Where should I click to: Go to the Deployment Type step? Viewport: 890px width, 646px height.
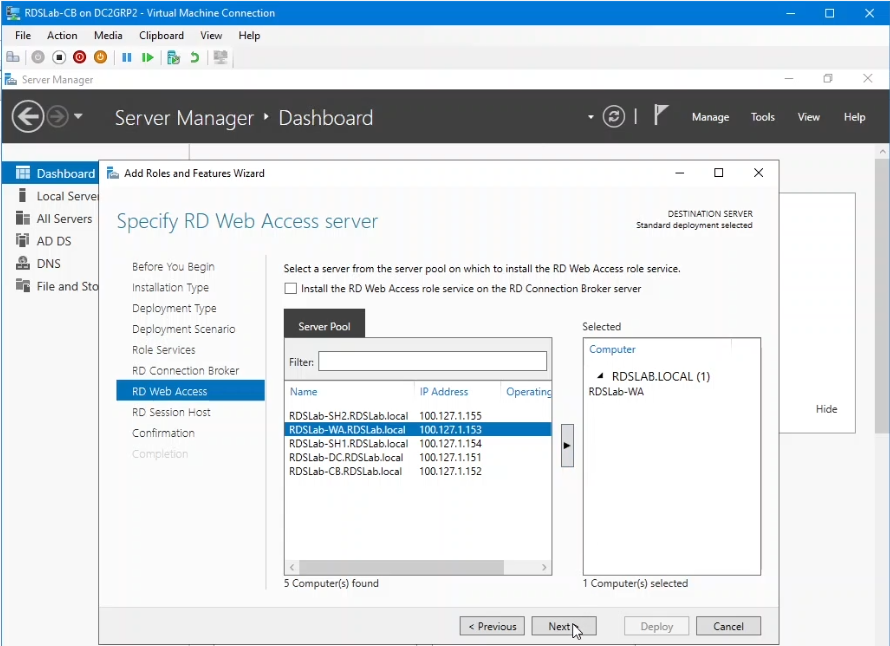point(174,308)
